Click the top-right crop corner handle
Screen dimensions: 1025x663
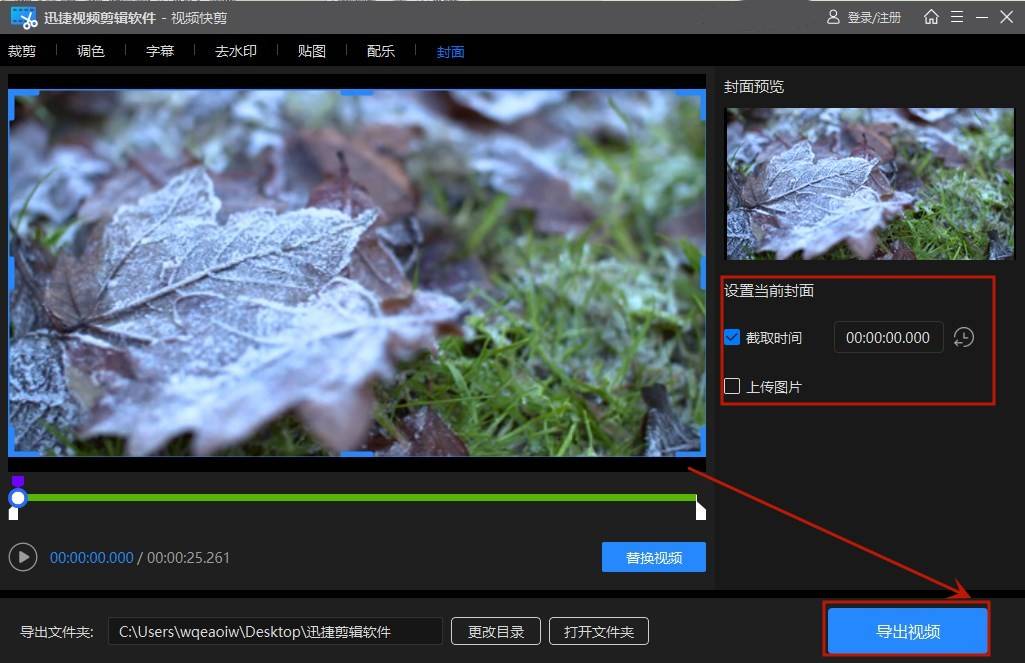click(x=692, y=105)
